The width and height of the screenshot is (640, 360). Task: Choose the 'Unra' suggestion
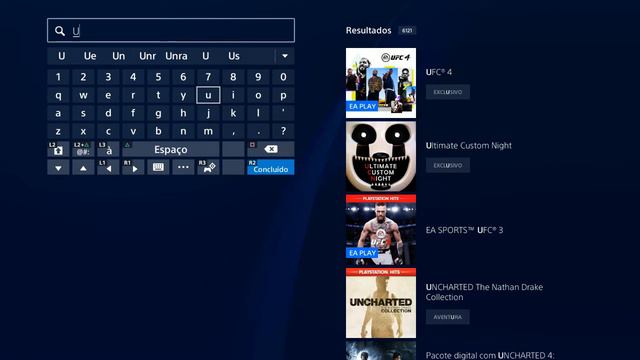pos(176,56)
